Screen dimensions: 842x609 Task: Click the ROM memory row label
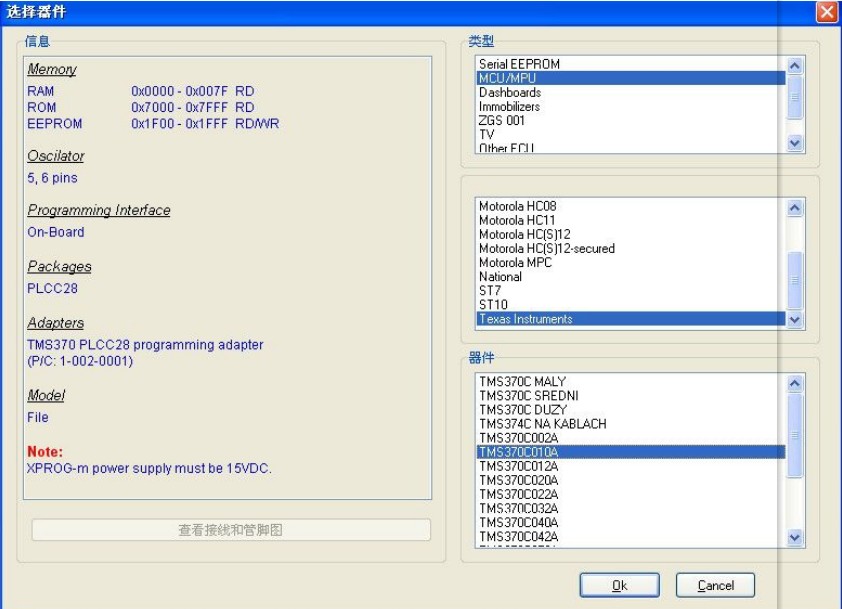tap(42, 107)
